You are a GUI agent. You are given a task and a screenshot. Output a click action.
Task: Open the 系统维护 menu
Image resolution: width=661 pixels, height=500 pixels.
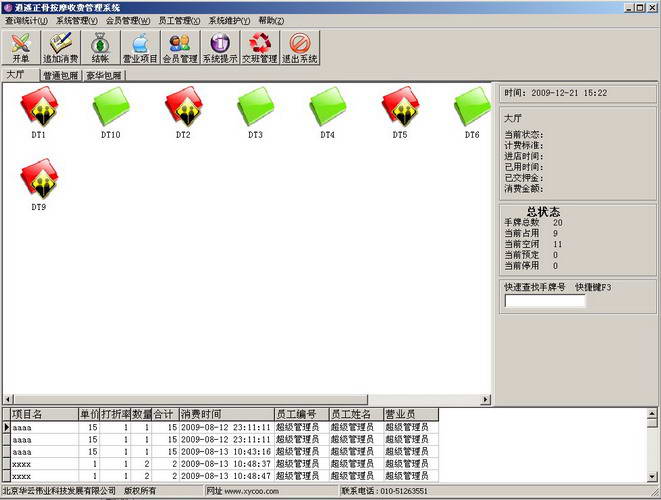[x=229, y=20]
